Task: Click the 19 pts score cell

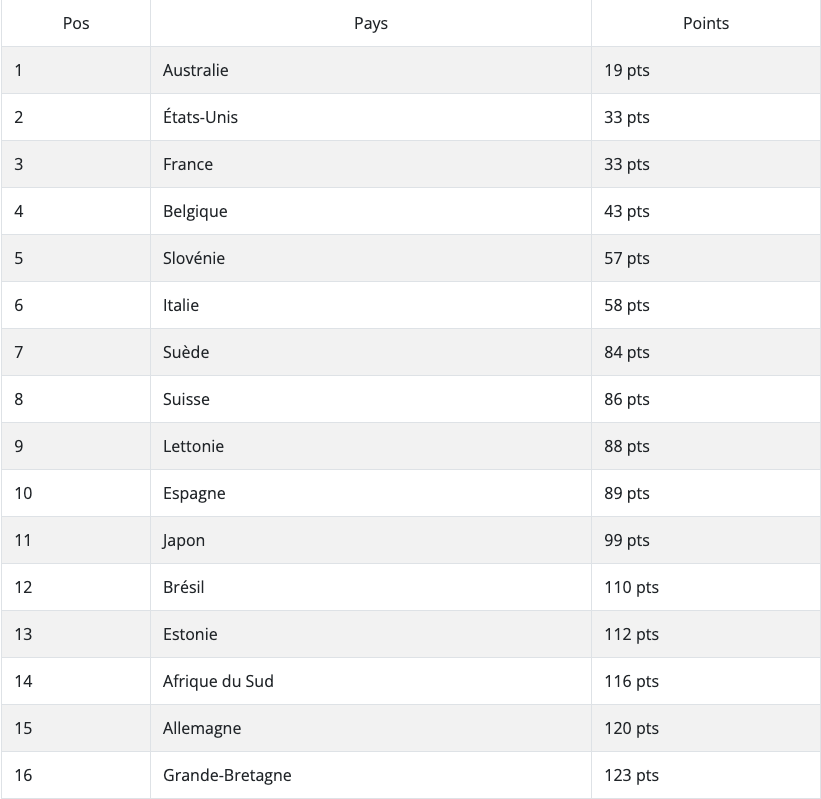Action: 627,70
